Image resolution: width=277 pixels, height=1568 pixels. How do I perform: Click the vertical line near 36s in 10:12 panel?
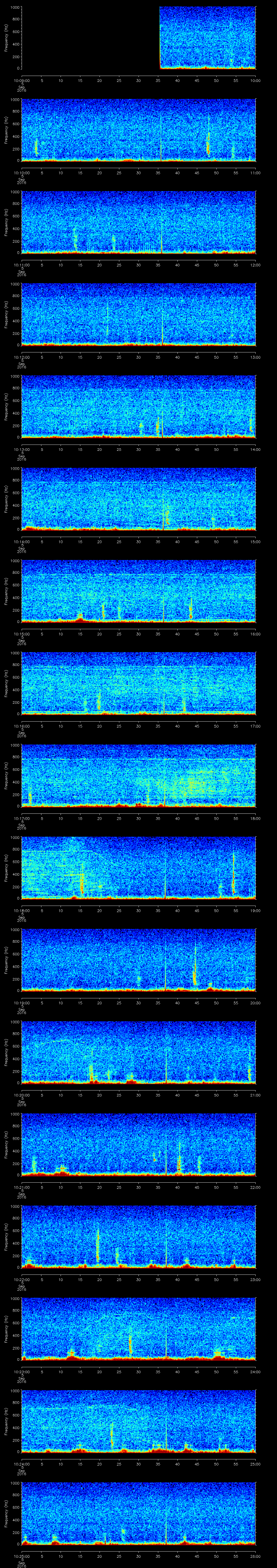pos(163,329)
